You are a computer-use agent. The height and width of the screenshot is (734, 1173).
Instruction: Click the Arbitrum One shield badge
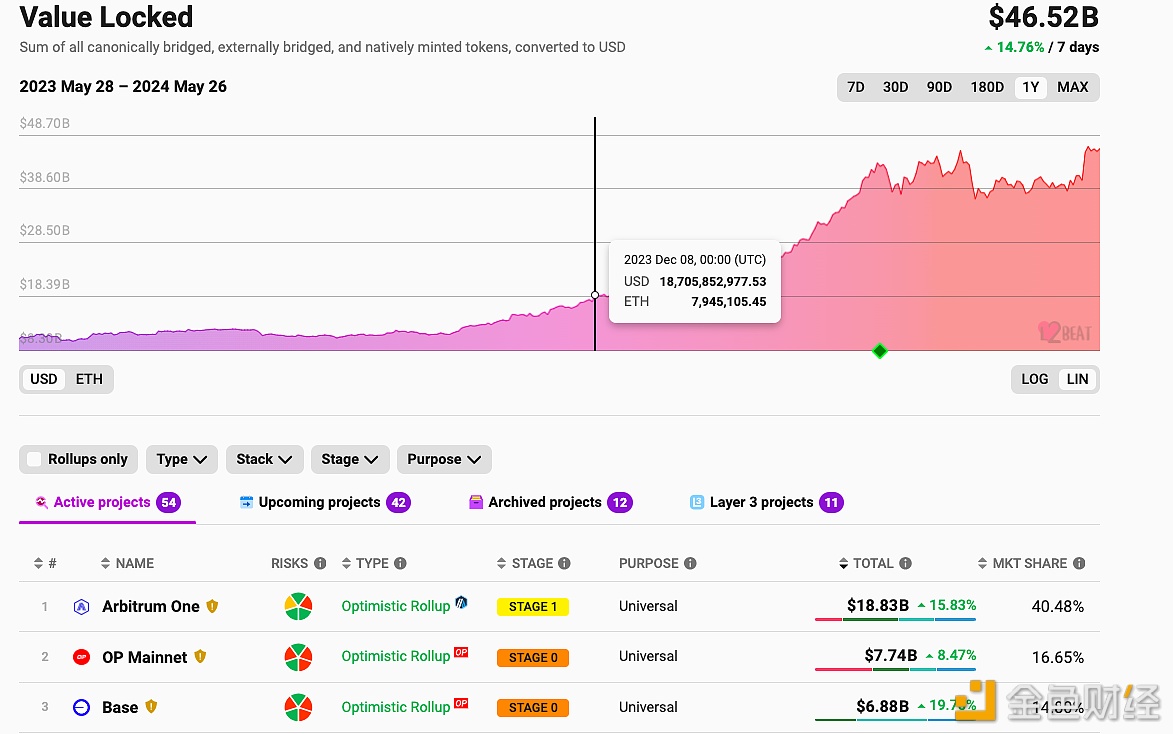pos(212,606)
